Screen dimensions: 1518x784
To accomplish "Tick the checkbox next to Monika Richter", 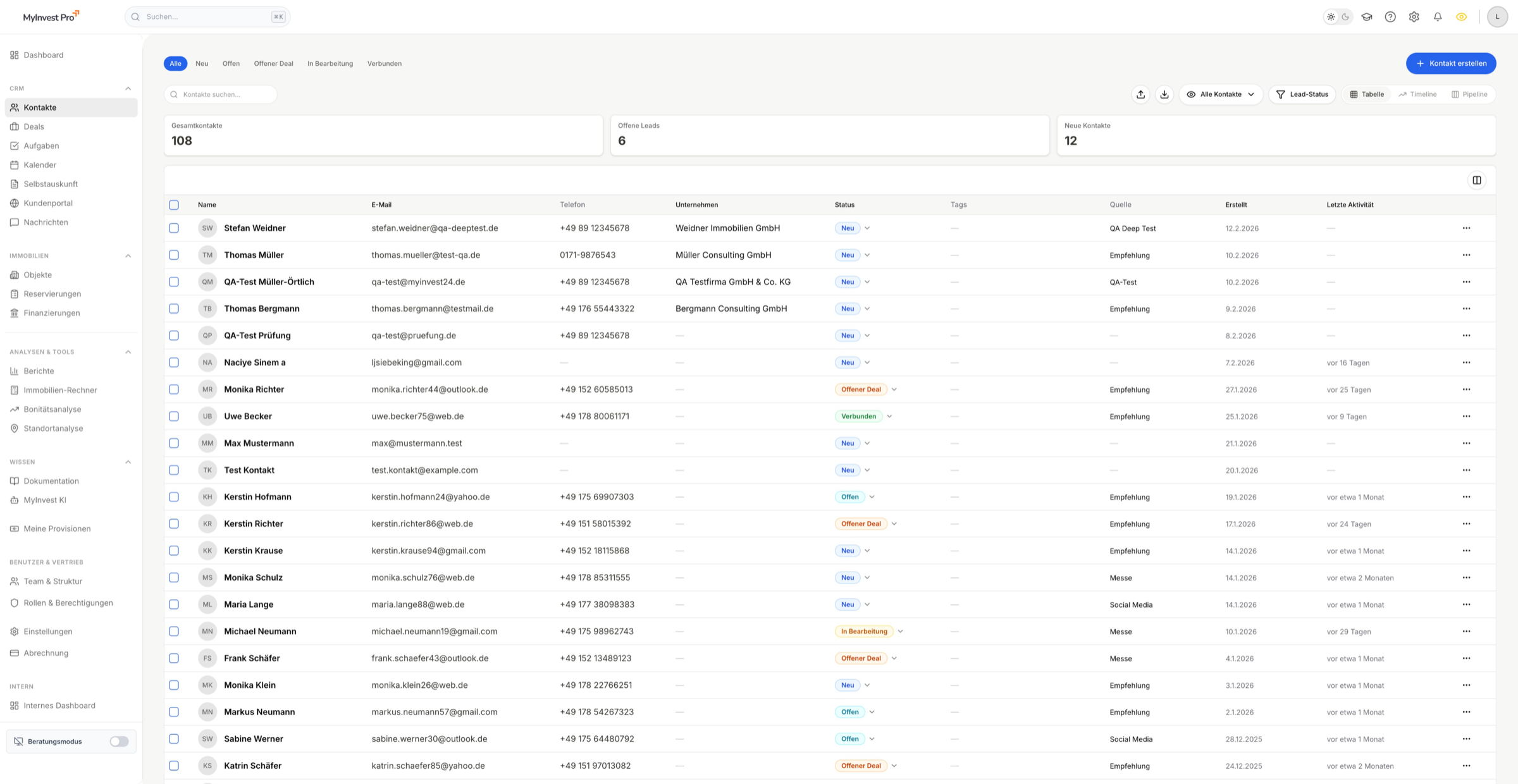I will (x=174, y=389).
